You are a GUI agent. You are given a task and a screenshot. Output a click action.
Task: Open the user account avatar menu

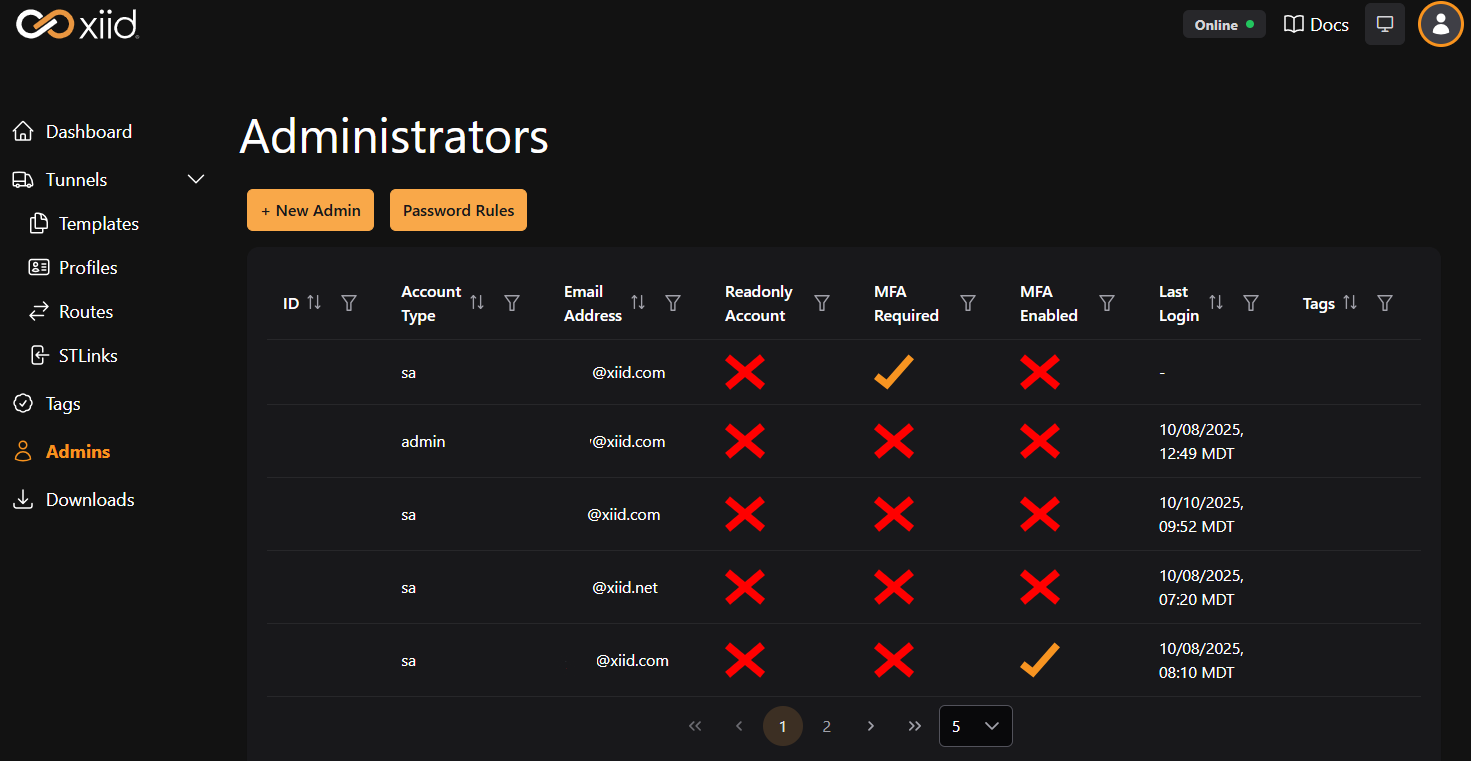1440,24
